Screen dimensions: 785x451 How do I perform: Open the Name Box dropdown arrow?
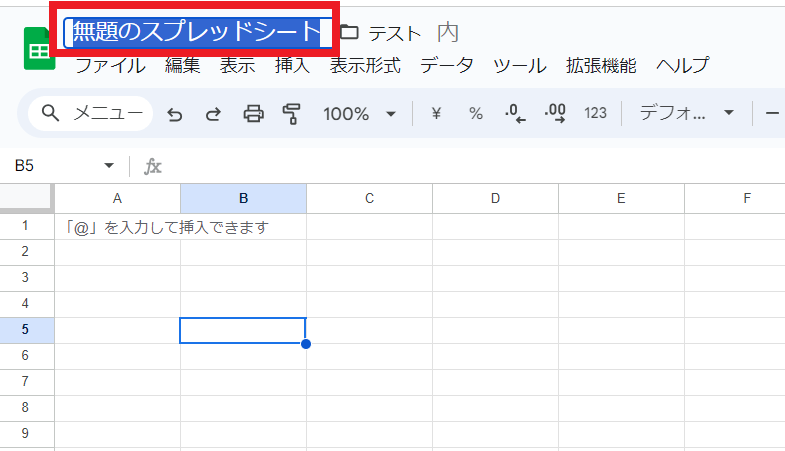tap(109, 166)
